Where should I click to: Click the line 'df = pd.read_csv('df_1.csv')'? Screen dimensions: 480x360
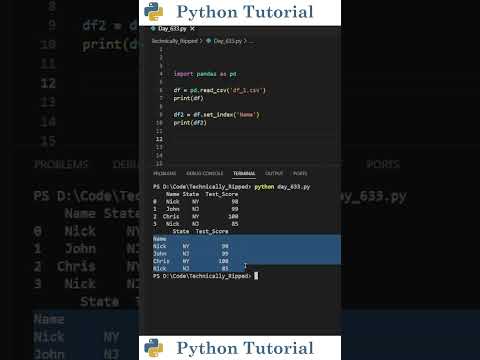tap(220, 90)
